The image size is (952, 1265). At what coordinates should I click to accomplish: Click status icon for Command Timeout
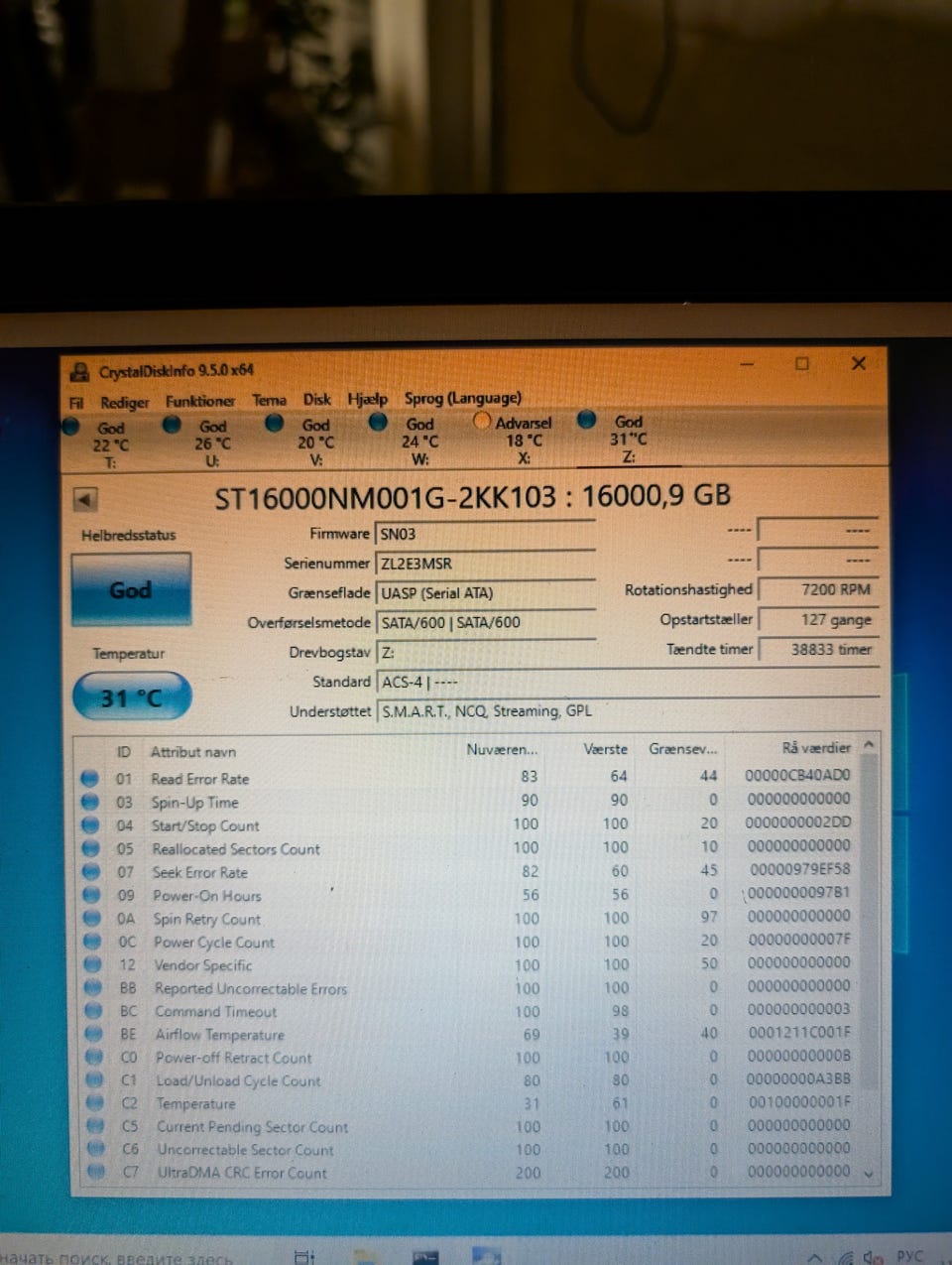click(x=94, y=1011)
